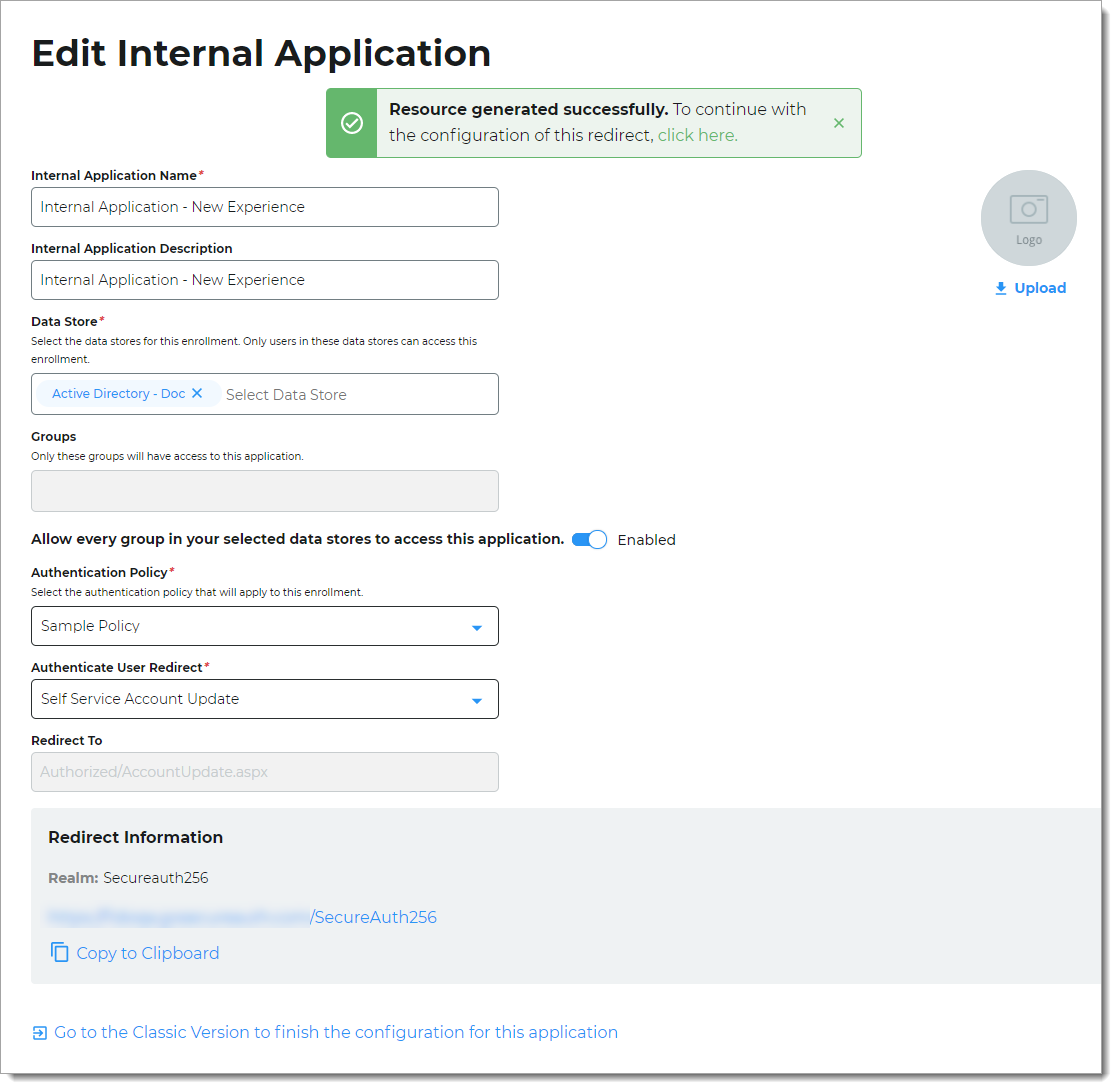This screenshot has width=1117, height=1089.
Task: Click the camera Logo placeholder icon
Action: pos(1029,210)
